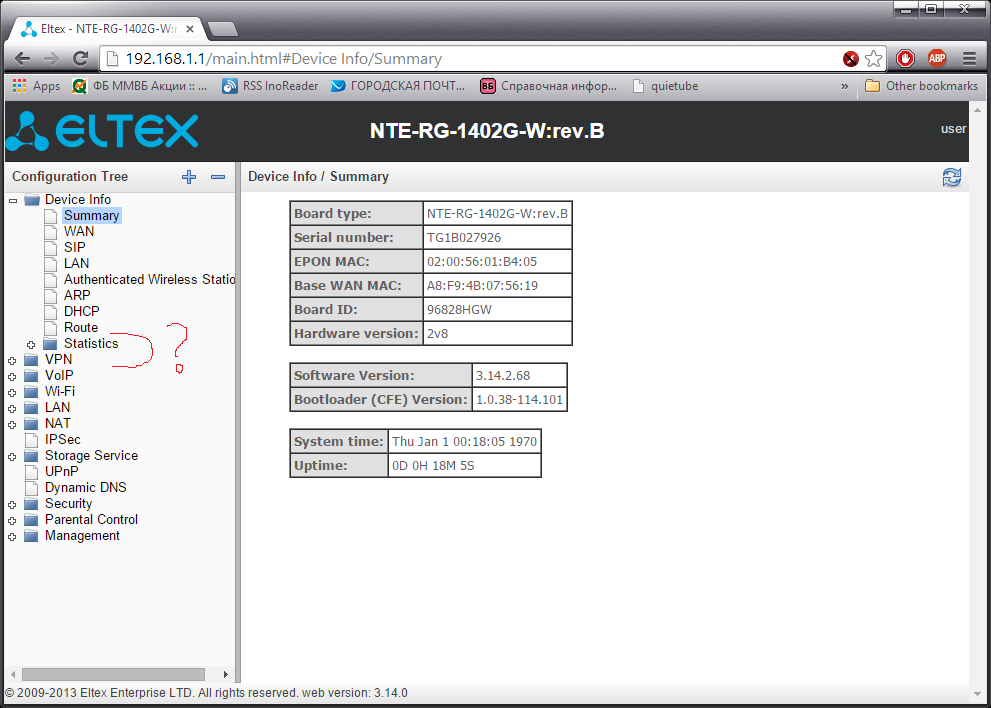
Task: Click the tree panel horizontal scrollbar thumb
Action: pos(113,674)
